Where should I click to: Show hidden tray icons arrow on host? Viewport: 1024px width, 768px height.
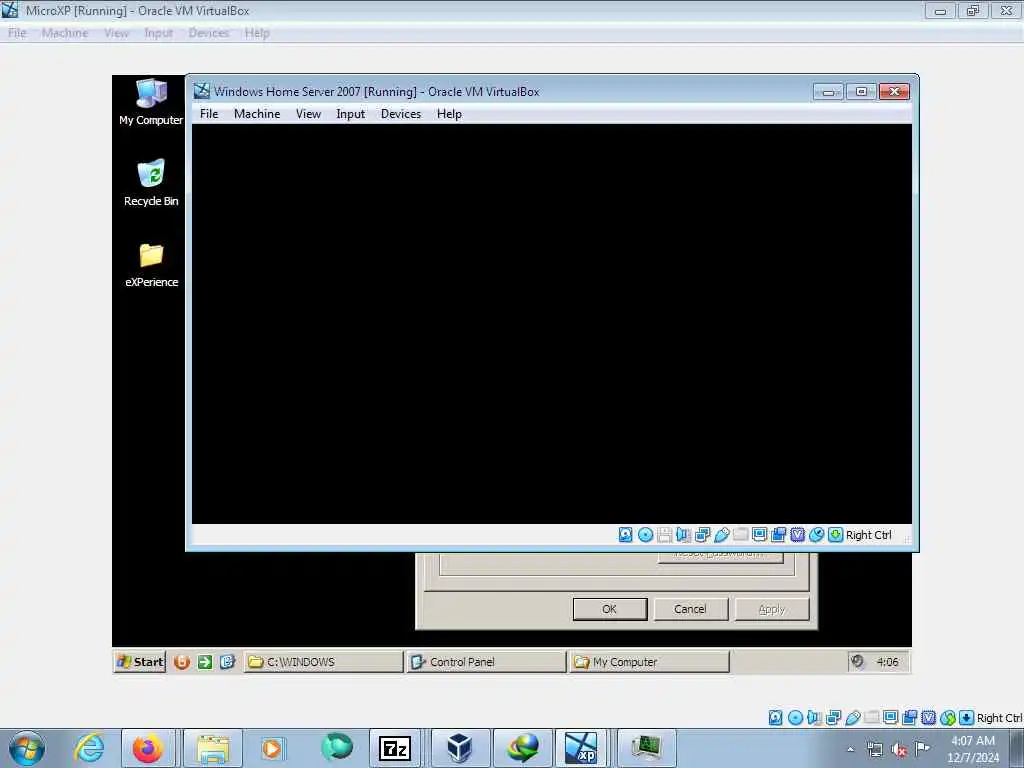[850, 749]
